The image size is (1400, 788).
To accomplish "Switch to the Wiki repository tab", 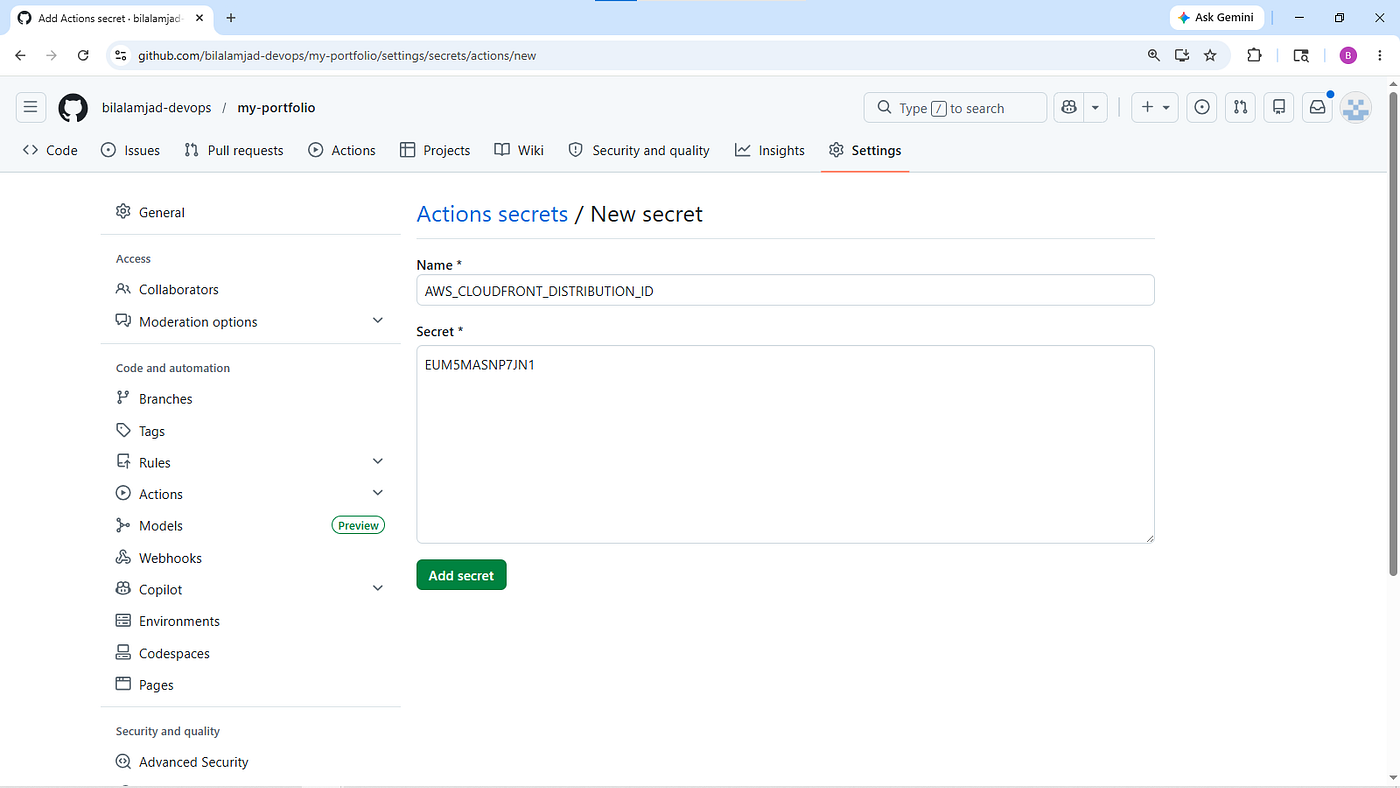I will pos(519,150).
